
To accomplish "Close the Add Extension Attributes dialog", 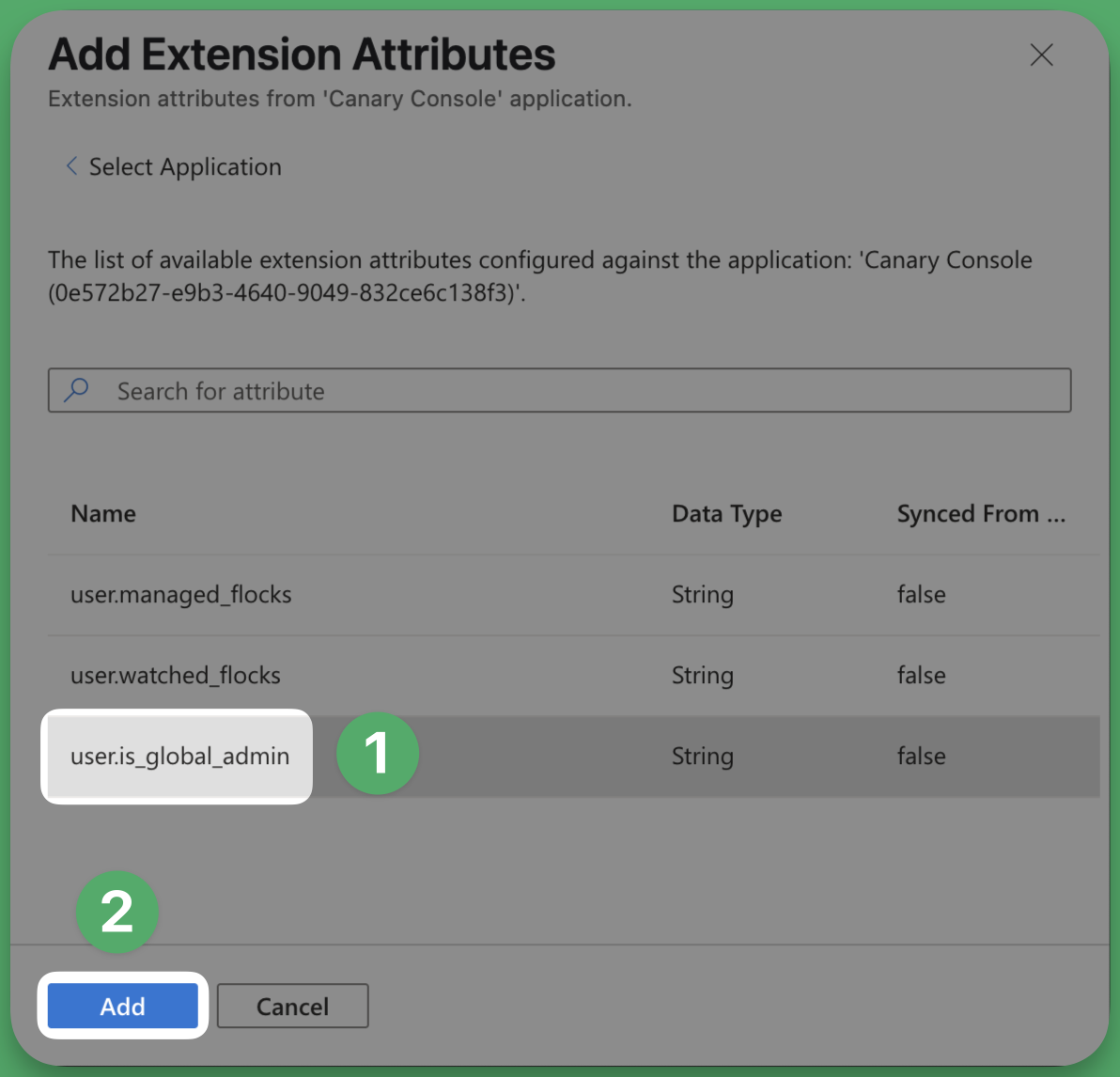I will pyautogui.click(x=1041, y=55).
